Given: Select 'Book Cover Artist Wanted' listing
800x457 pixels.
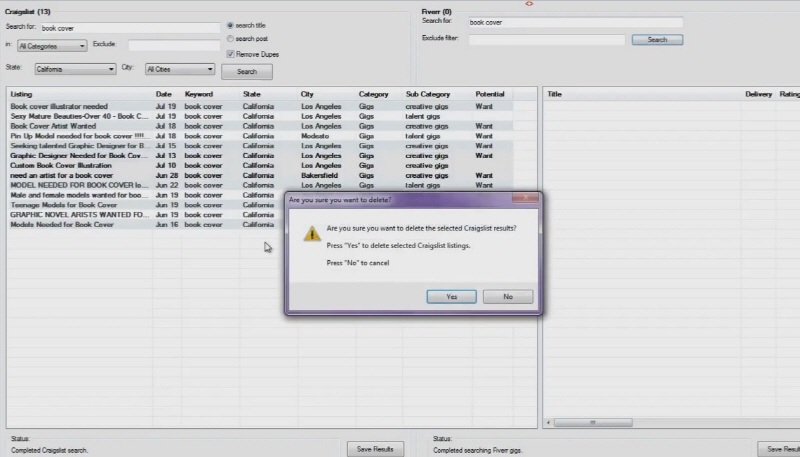Looking at the screenshot, I should [x=53, y=126].
